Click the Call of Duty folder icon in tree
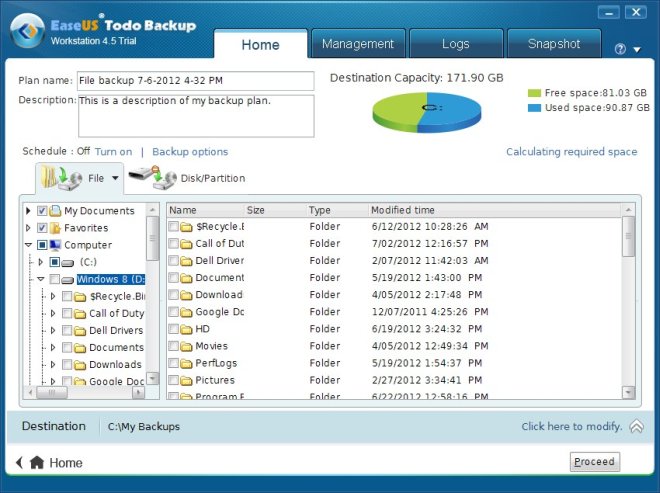Viewport: 660px width, 493px height. 80,314
